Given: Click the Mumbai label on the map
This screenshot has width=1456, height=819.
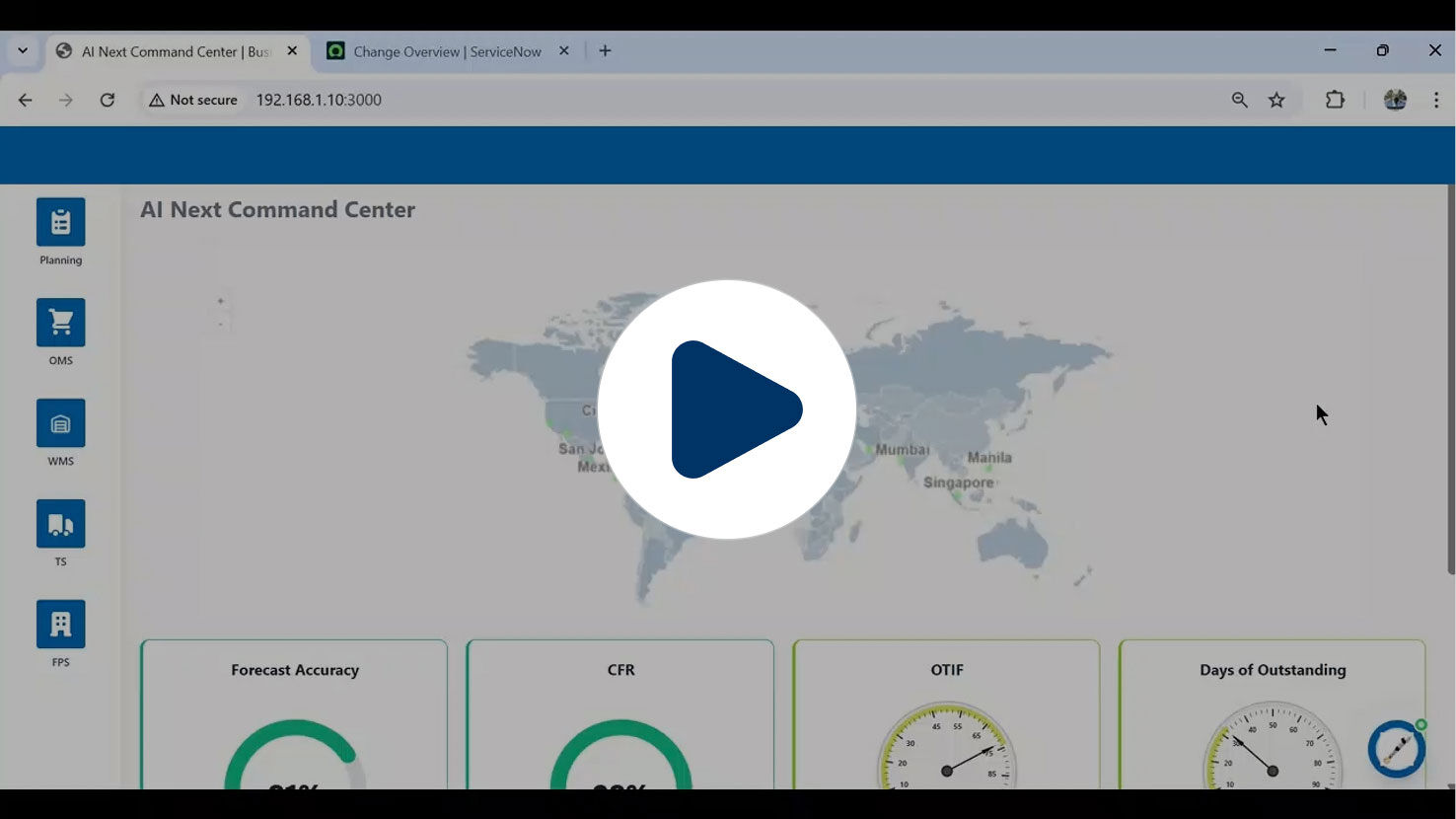Looking at the screenshot, I should tap(903, 450).
